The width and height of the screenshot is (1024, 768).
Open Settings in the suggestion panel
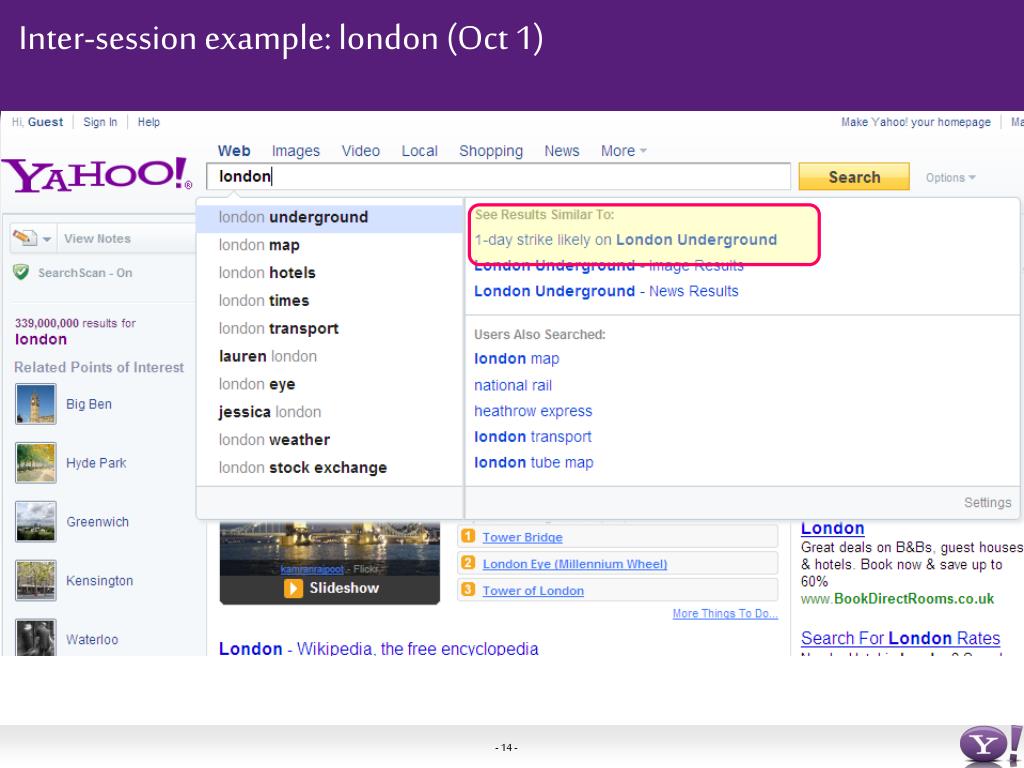coord(987,502)
